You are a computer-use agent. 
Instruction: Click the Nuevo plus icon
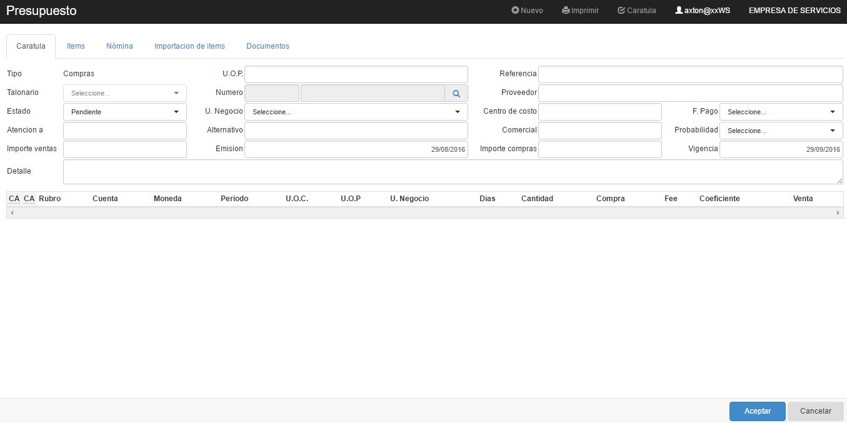(x=515, y=11)
